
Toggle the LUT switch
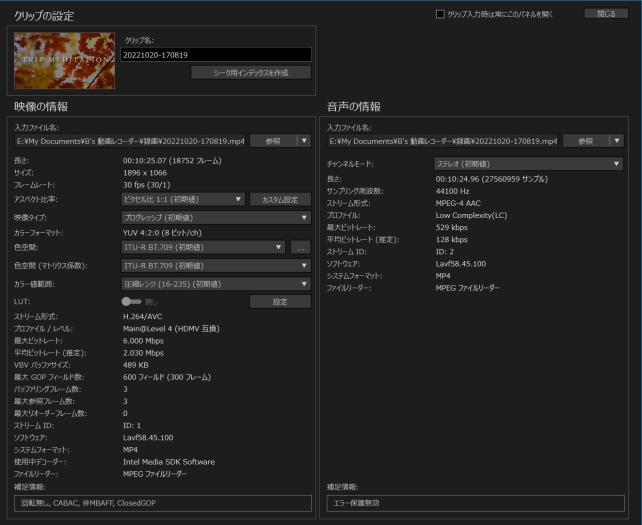point(131,302)
